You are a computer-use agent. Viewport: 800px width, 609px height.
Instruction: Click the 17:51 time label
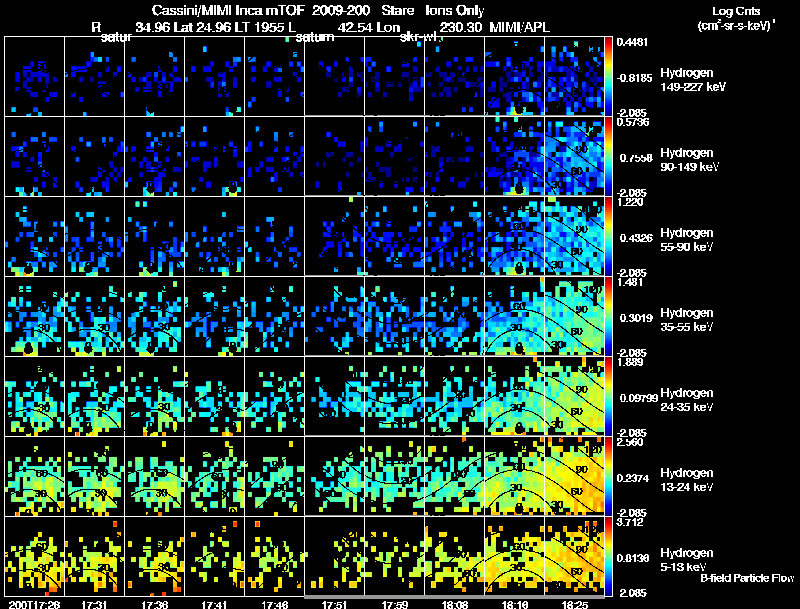[x=335, y=604]
